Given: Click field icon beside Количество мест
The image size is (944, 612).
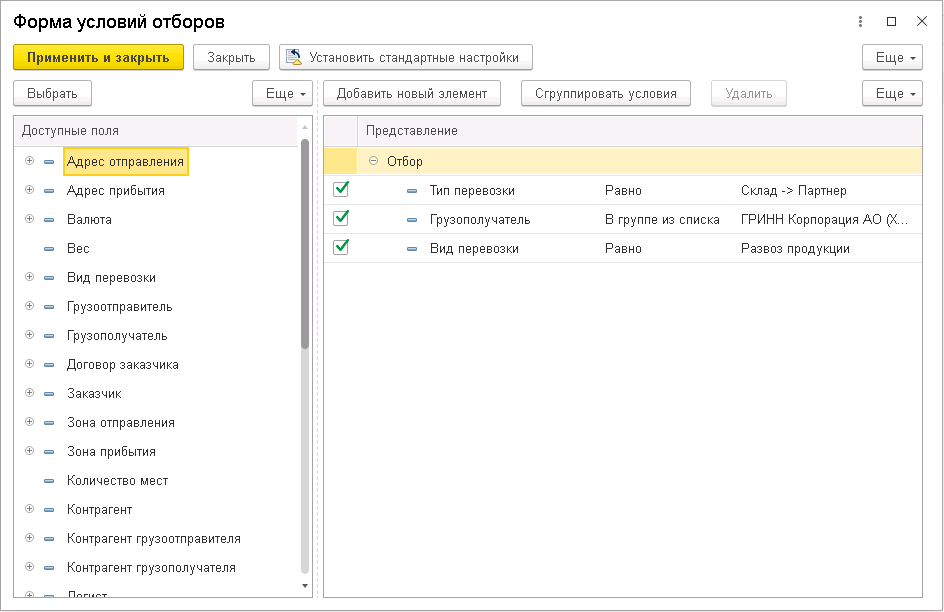Looking at the screenshot, I should [49, 481].
